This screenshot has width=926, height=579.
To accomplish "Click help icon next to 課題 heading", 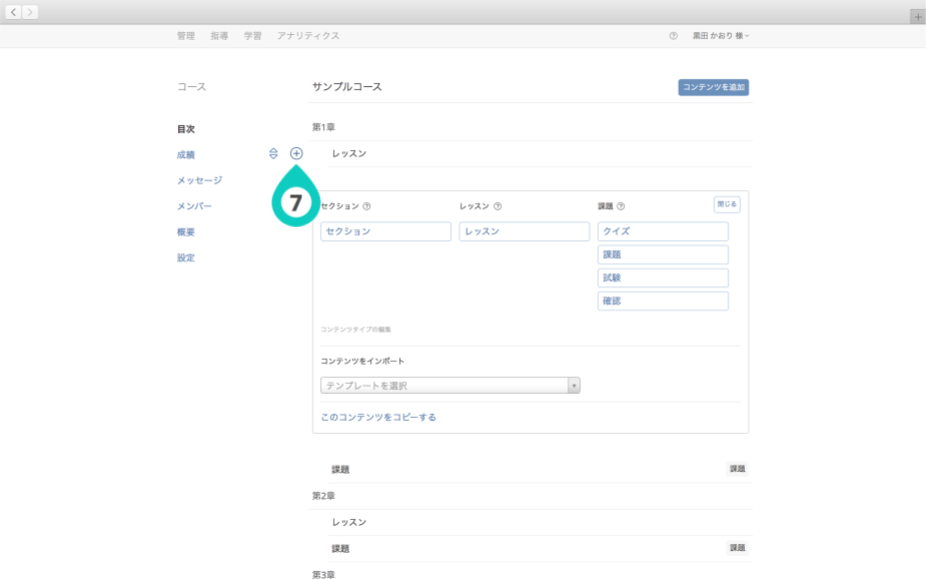I will click(x=621, y=207).
